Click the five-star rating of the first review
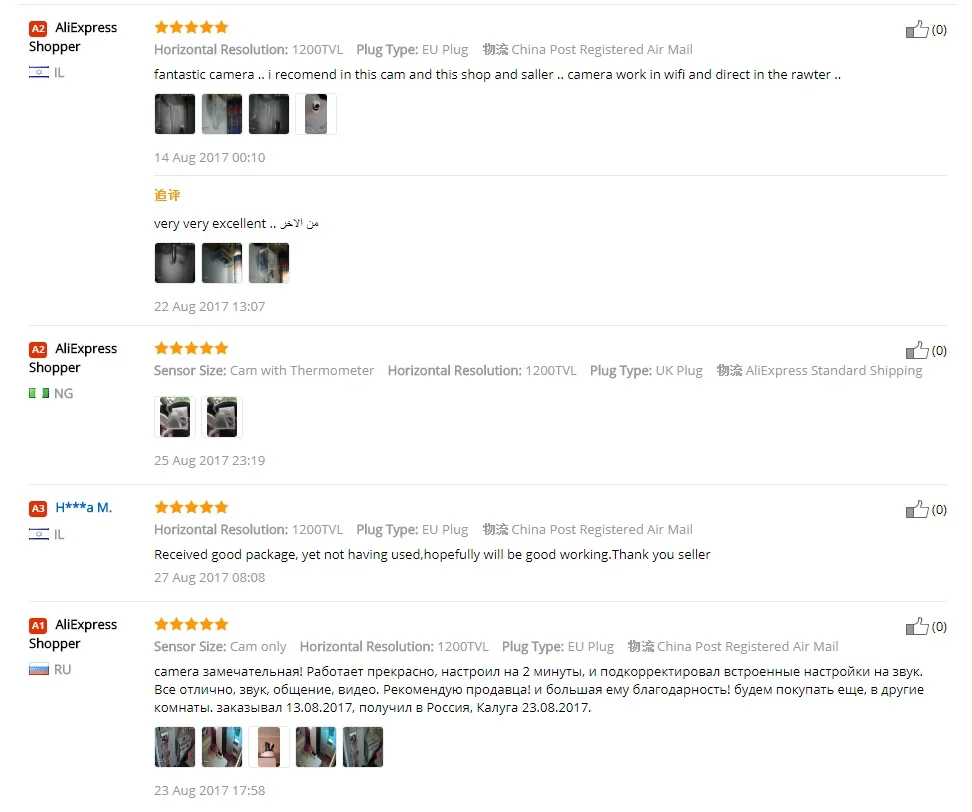This screenshot has width=972, height=812. click(x=192, y=27)
